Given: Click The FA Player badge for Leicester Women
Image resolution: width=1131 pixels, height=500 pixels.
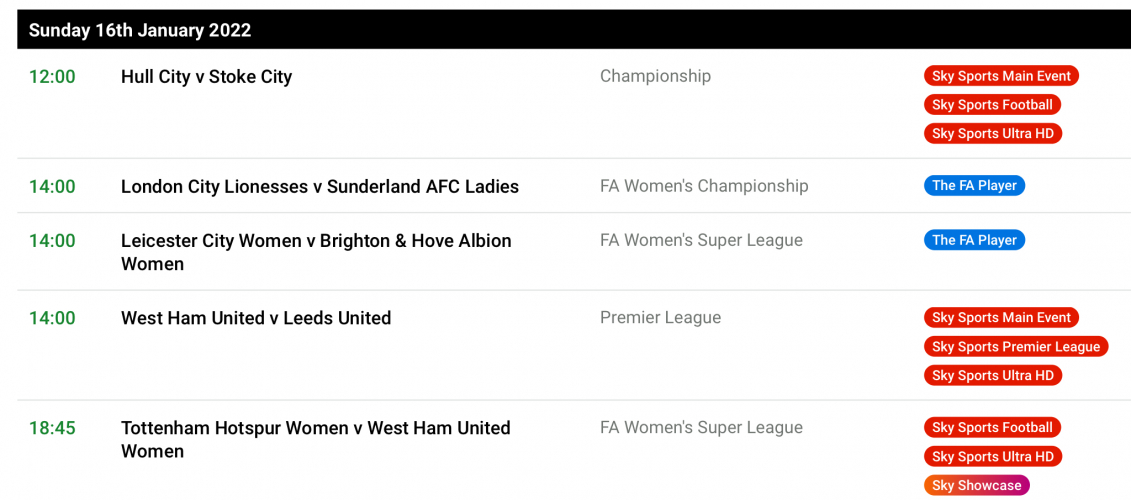Looking at the screenshot, I should [x=973, y=240].
